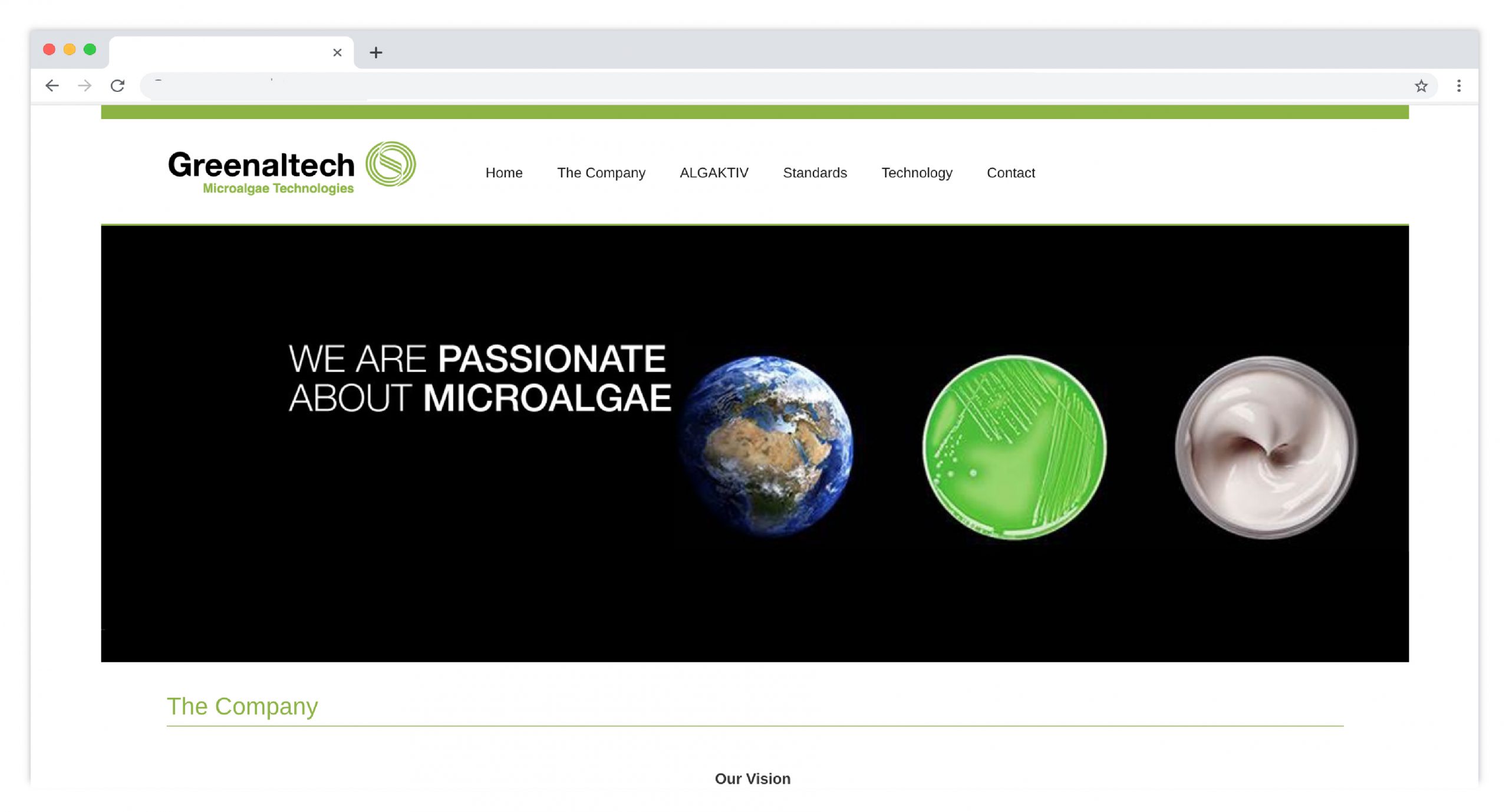This screenshot has width=1509, height=812.
Task: Click the browser back arrow
Action: (52, 86)
